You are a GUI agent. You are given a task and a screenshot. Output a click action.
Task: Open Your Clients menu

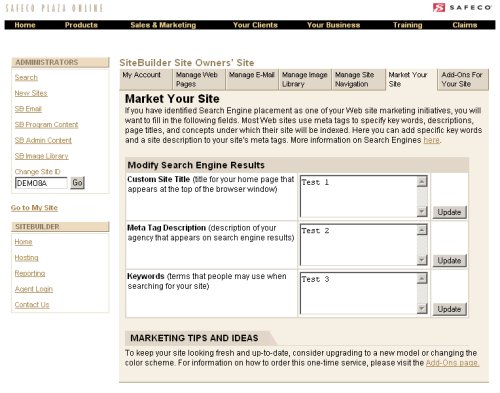(x=255, y=25)
